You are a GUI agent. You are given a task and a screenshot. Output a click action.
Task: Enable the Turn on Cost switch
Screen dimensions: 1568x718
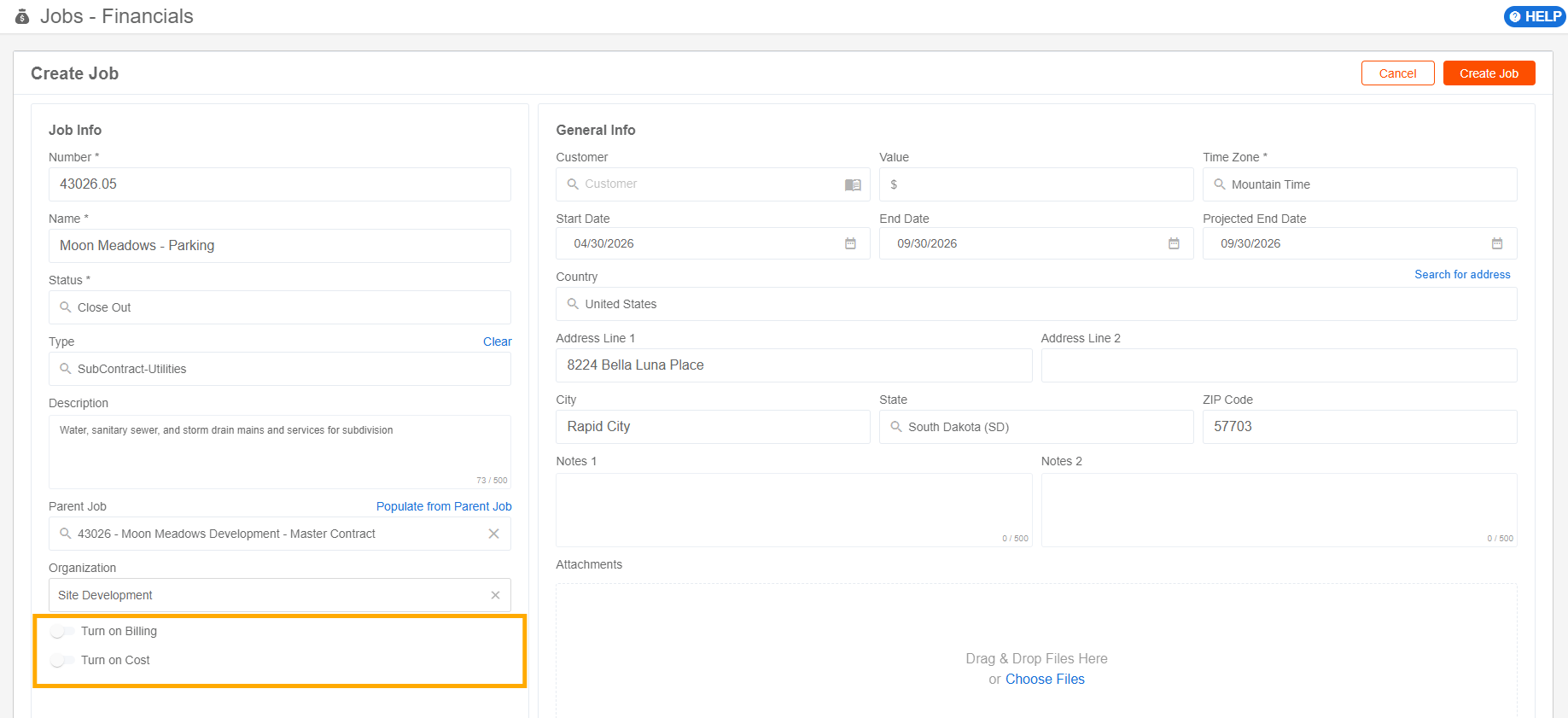click(x=62, y=661)
